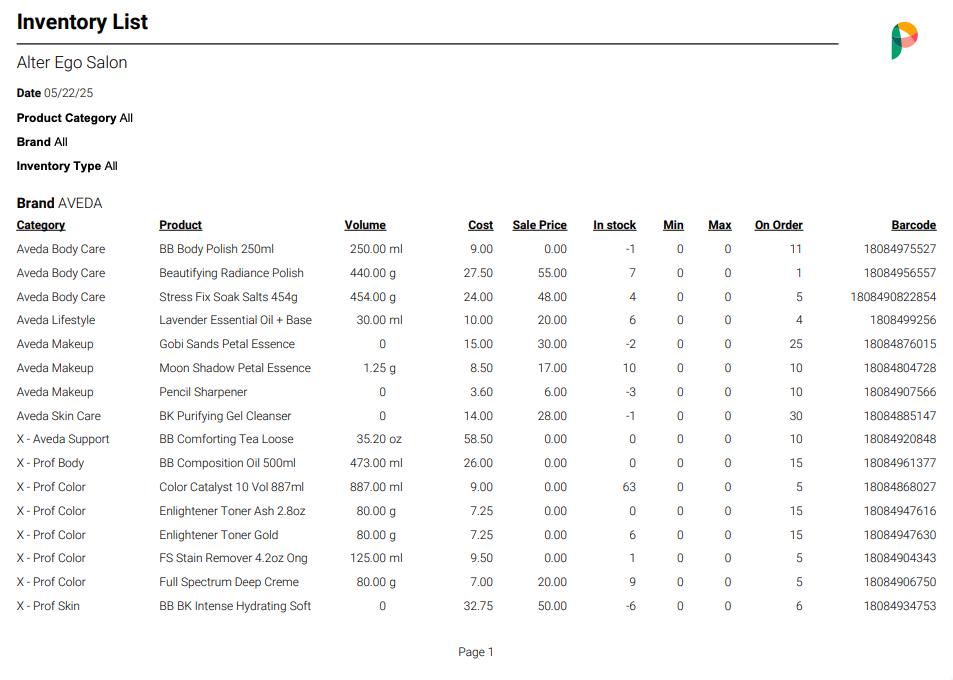Click the Inventory List title

82,22
